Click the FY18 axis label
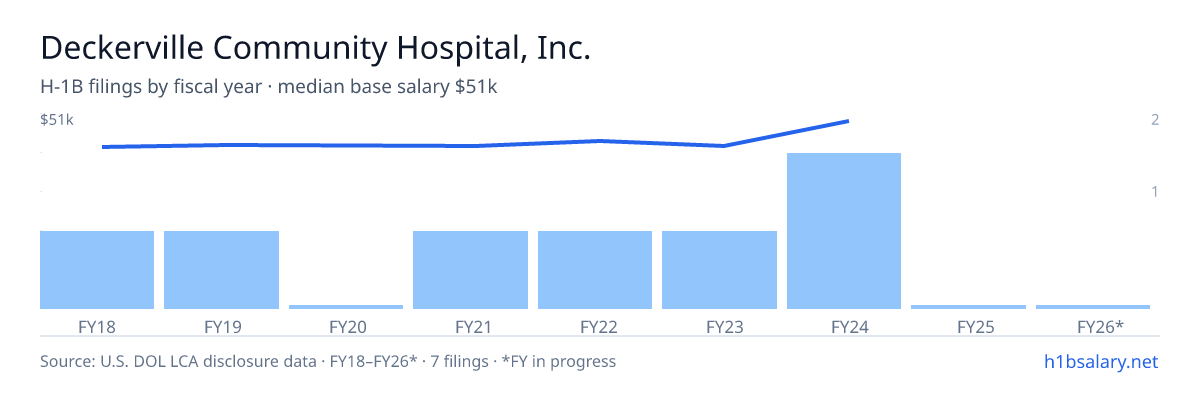This screenshot has height=400, width=1200. 97,326
